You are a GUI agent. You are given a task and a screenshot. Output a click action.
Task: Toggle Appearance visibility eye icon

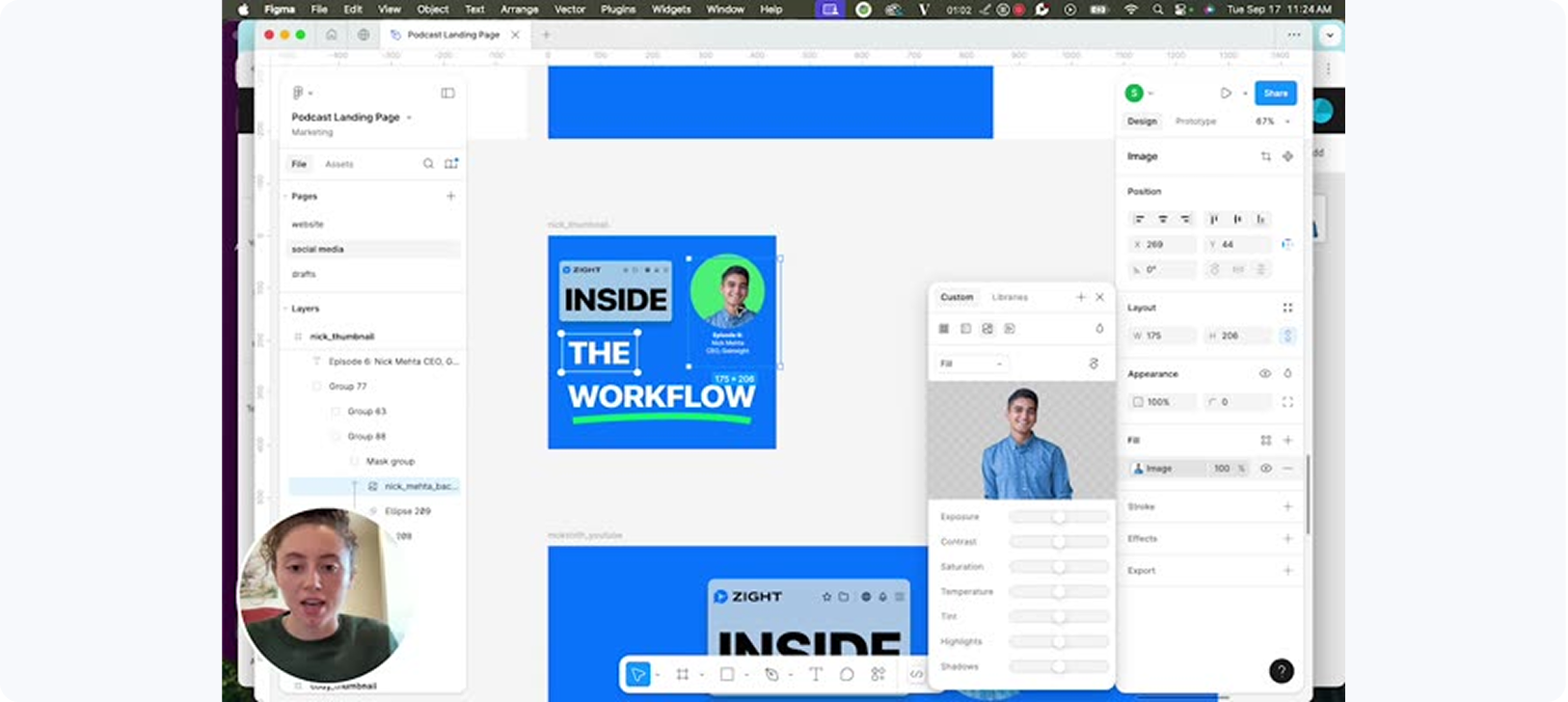coord(1265,374)
